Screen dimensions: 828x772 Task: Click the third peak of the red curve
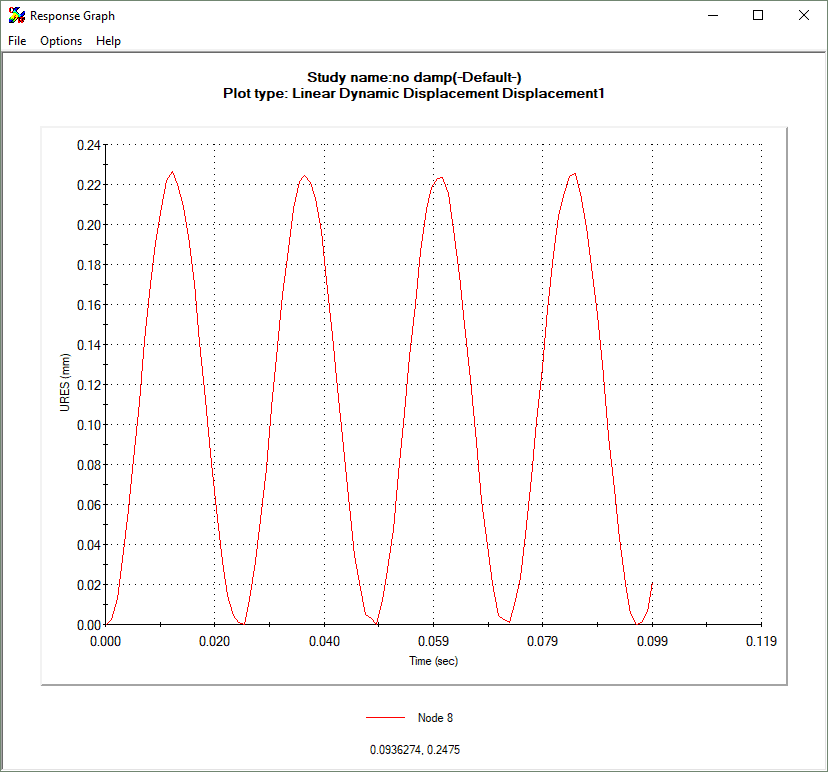tap(441, 177)
